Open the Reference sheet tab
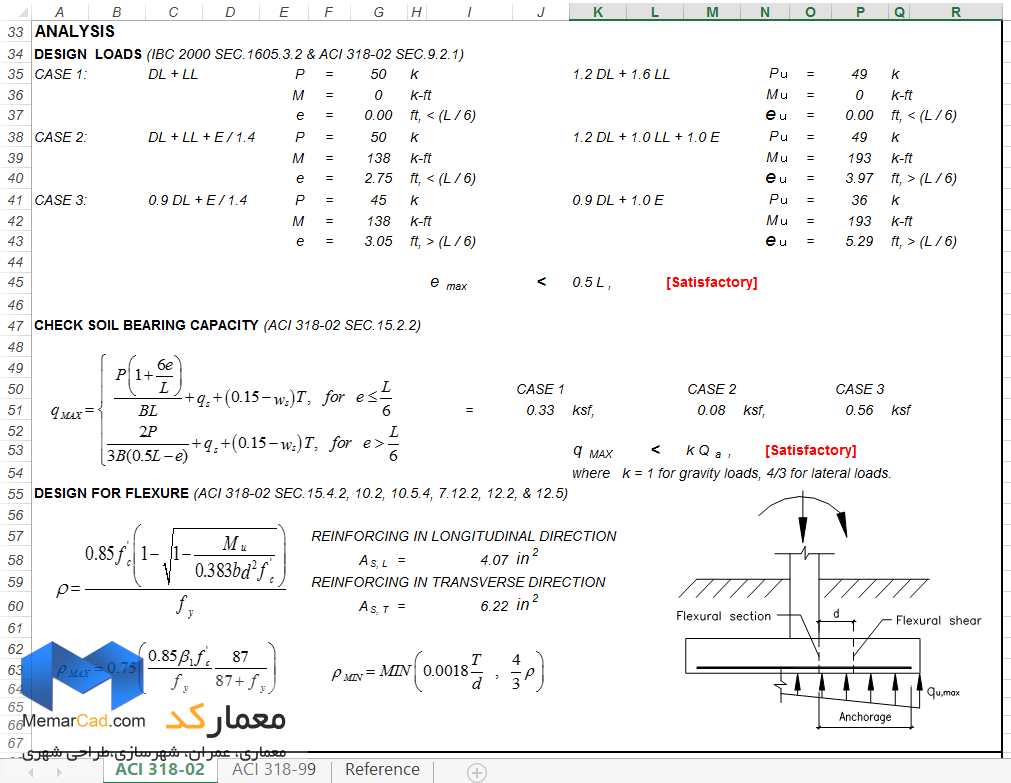Viewport: 1011px width, 783px height. (382, 769)
